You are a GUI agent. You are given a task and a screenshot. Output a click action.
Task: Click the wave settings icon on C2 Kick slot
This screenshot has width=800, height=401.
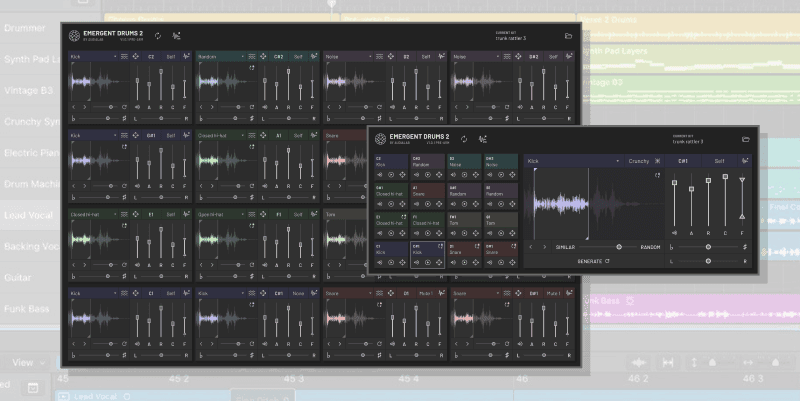(186, 57)
